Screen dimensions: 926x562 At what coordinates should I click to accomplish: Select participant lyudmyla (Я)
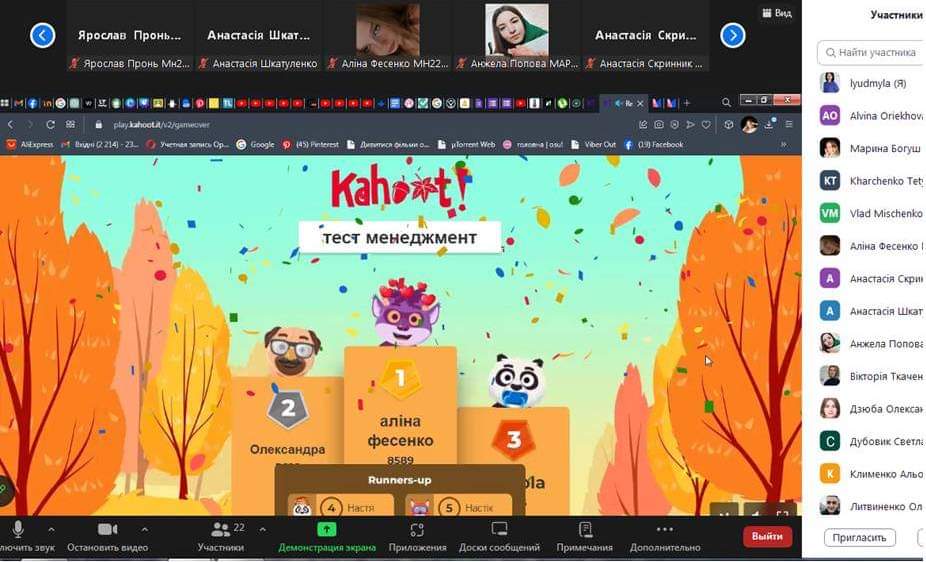click(x=872, y=83)
